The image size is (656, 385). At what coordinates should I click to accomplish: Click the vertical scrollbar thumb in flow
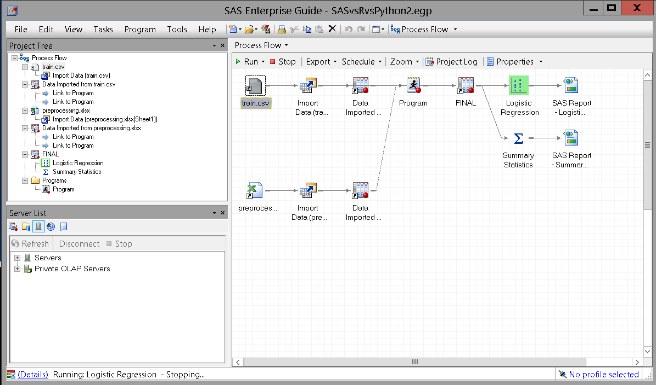coord(647,145)
